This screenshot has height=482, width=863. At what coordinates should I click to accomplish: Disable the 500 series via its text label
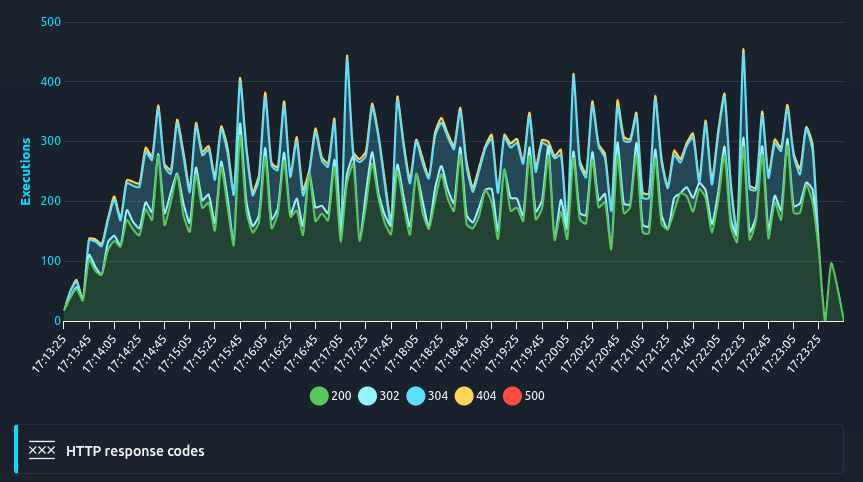pos(534,396)
